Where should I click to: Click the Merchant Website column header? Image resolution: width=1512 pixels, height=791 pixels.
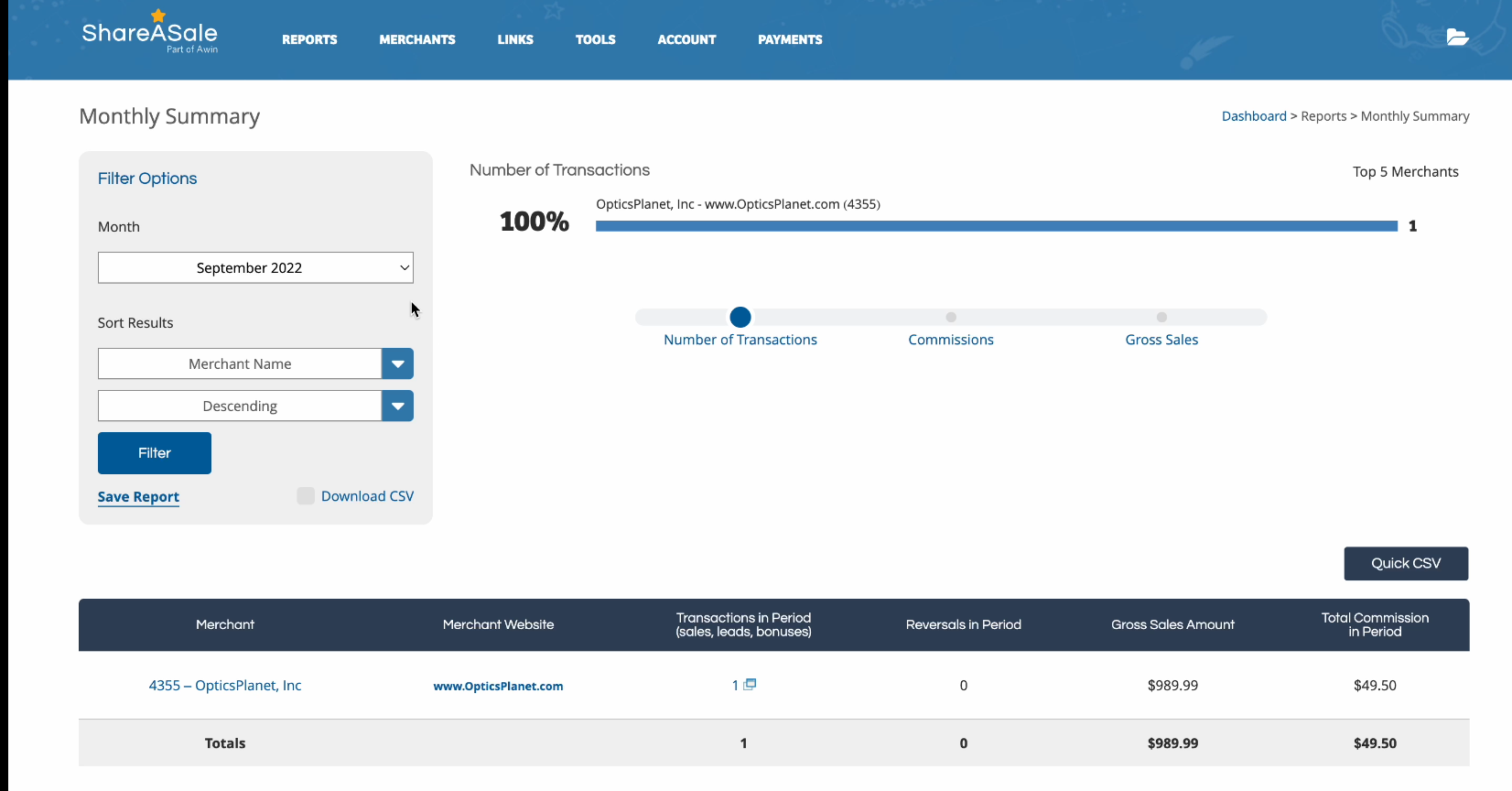tap(498, 624)
